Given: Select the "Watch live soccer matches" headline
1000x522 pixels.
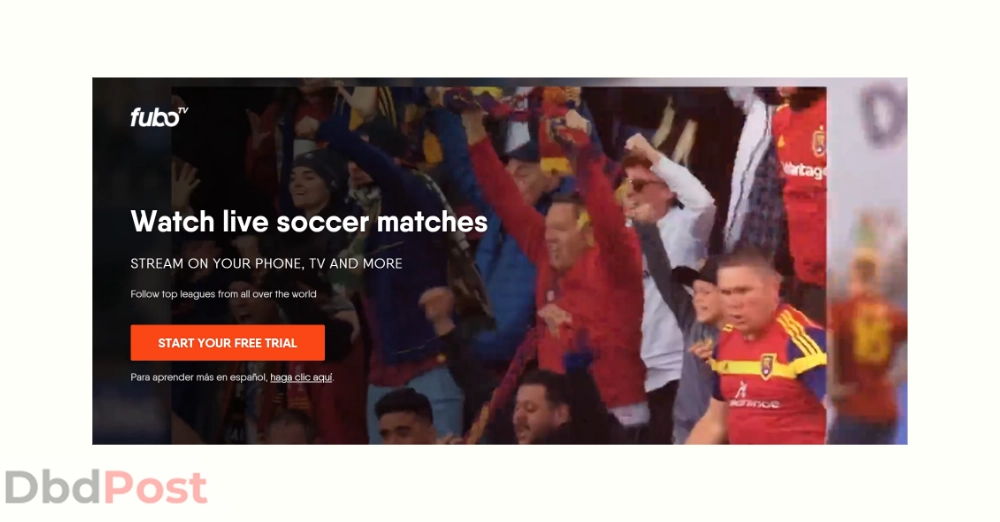Looking at the screenshot, I should (309, 221).
